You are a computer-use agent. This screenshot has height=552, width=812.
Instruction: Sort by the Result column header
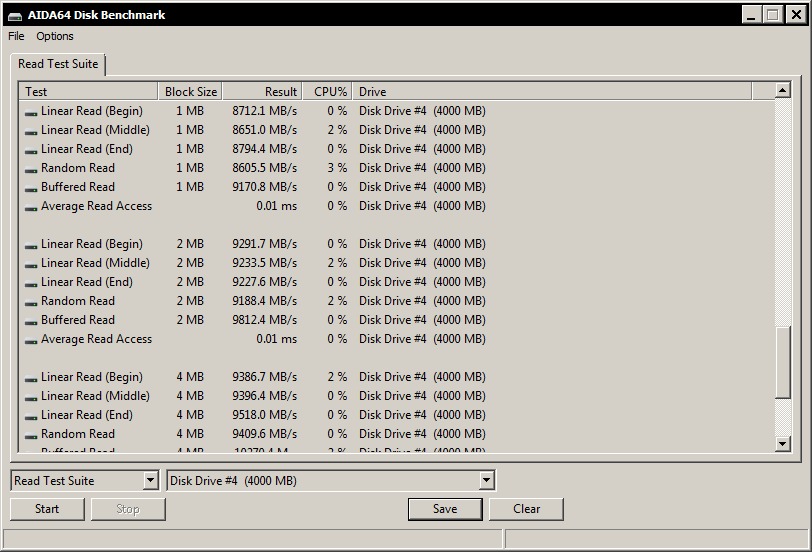[261, 92]
